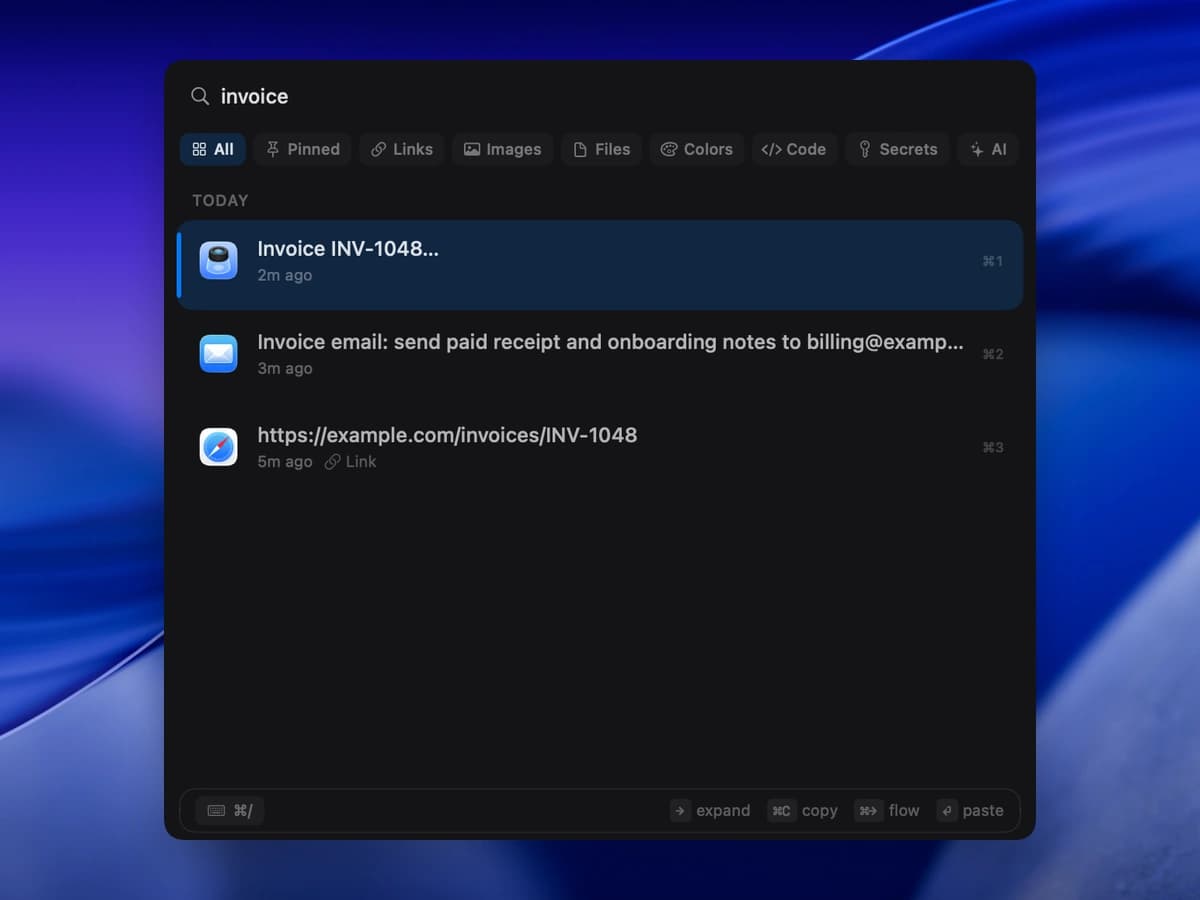Click the "3m ago" timestamp
The image size is (1200, 900).
click(x=285, y=368)
